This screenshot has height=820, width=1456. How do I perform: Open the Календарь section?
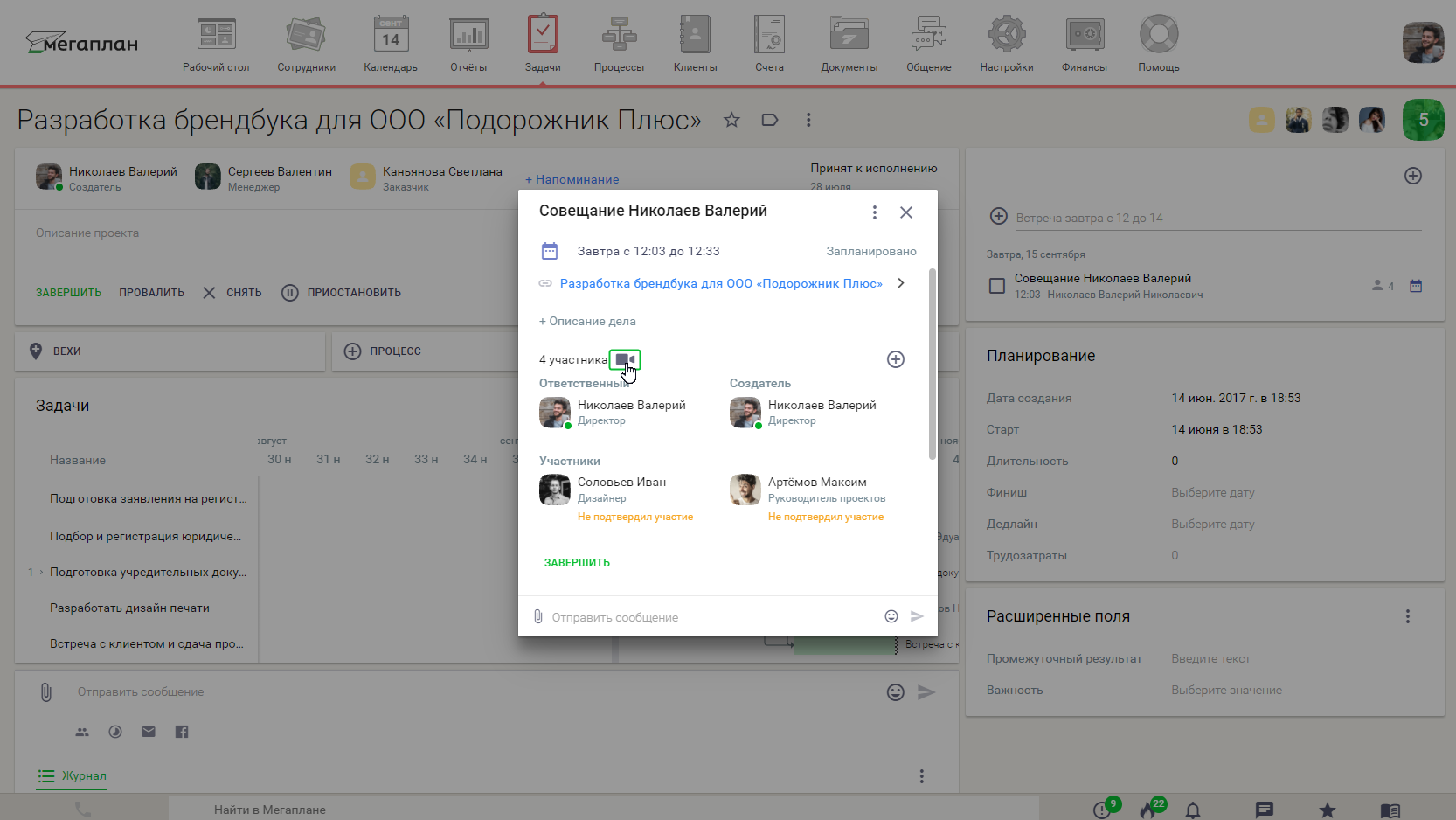[391, 44]
